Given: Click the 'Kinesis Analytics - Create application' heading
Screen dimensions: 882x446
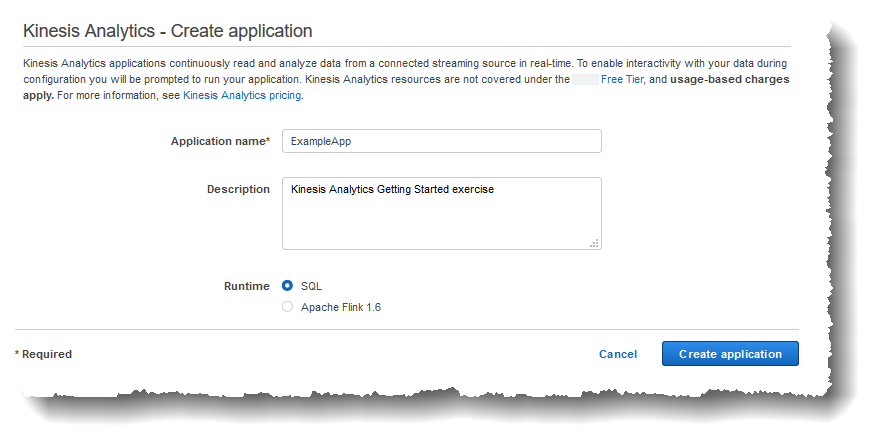Looking at the screenshot, I should tap(168, 32).
